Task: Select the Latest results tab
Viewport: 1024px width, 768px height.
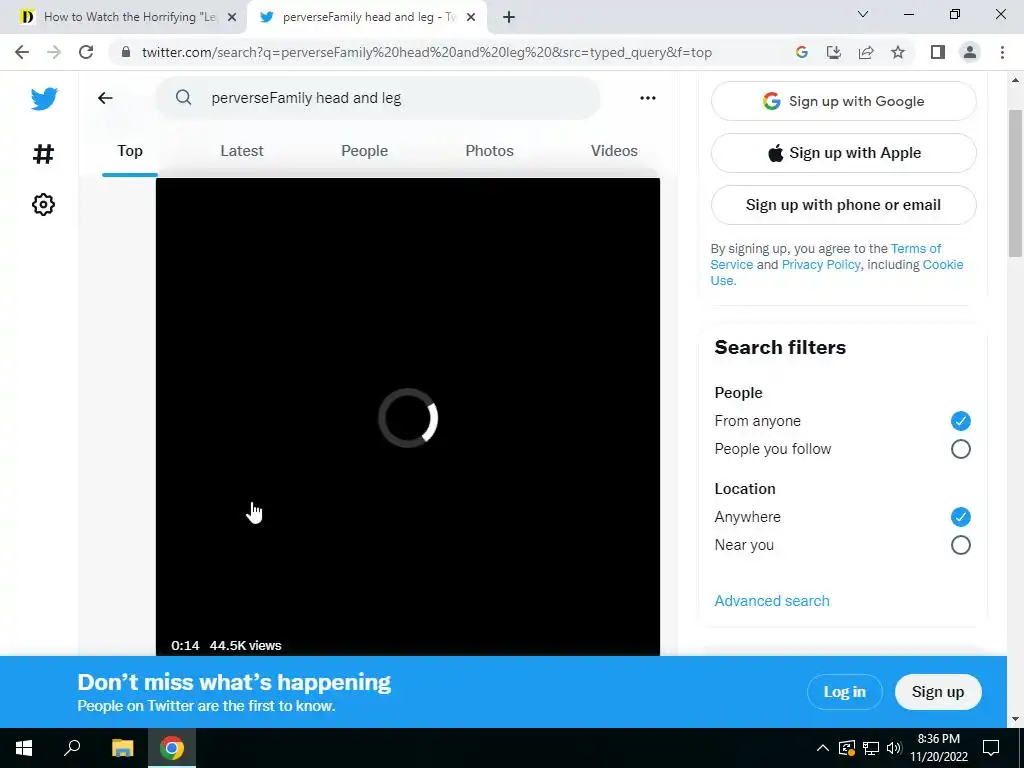Action: (x=242, y=151)
